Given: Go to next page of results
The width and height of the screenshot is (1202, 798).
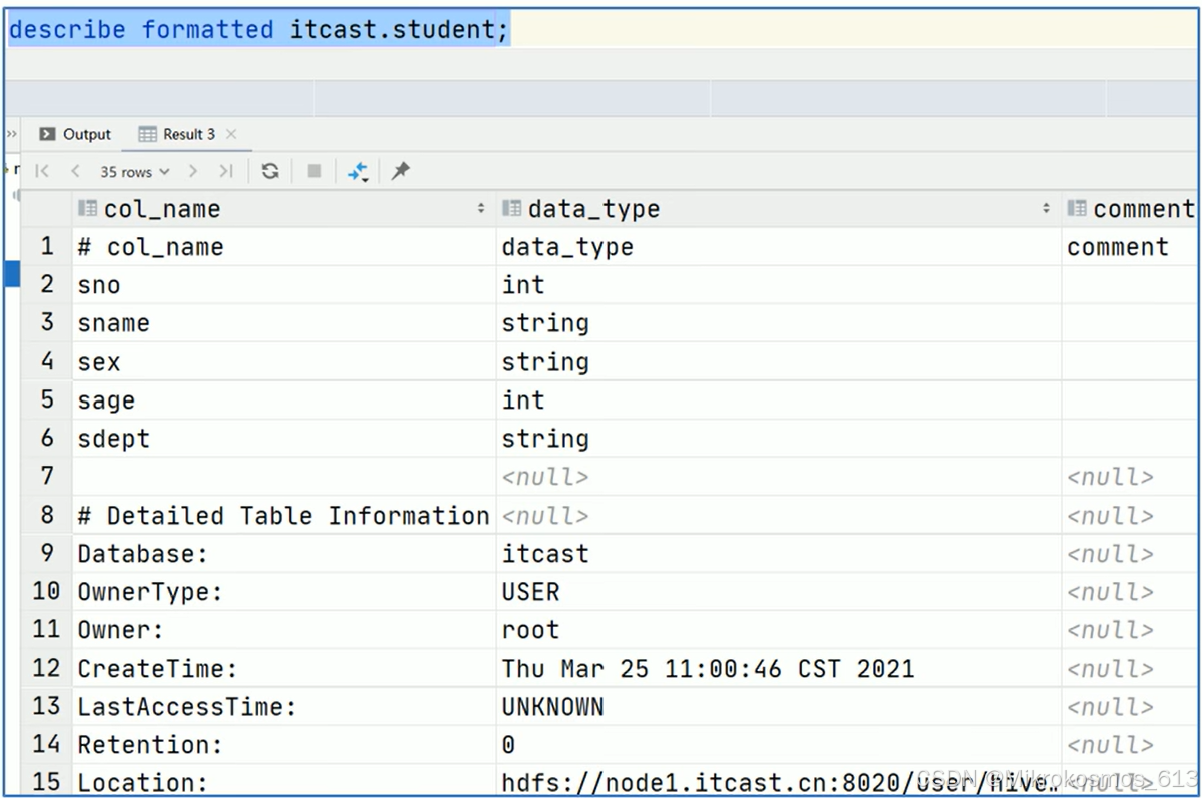Looking at the screenshot, I should pos(193,171).
